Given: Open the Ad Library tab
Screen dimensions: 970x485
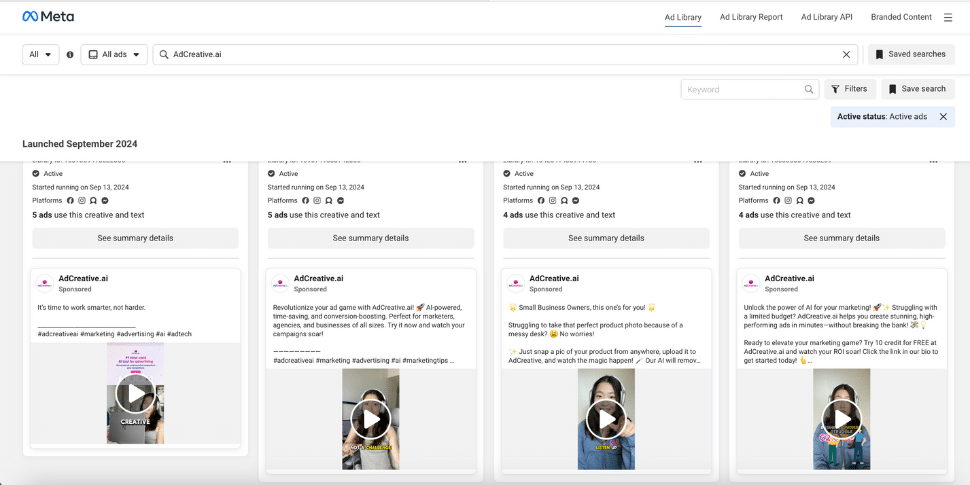Looking at the screenshot, I should pos(683,17).
